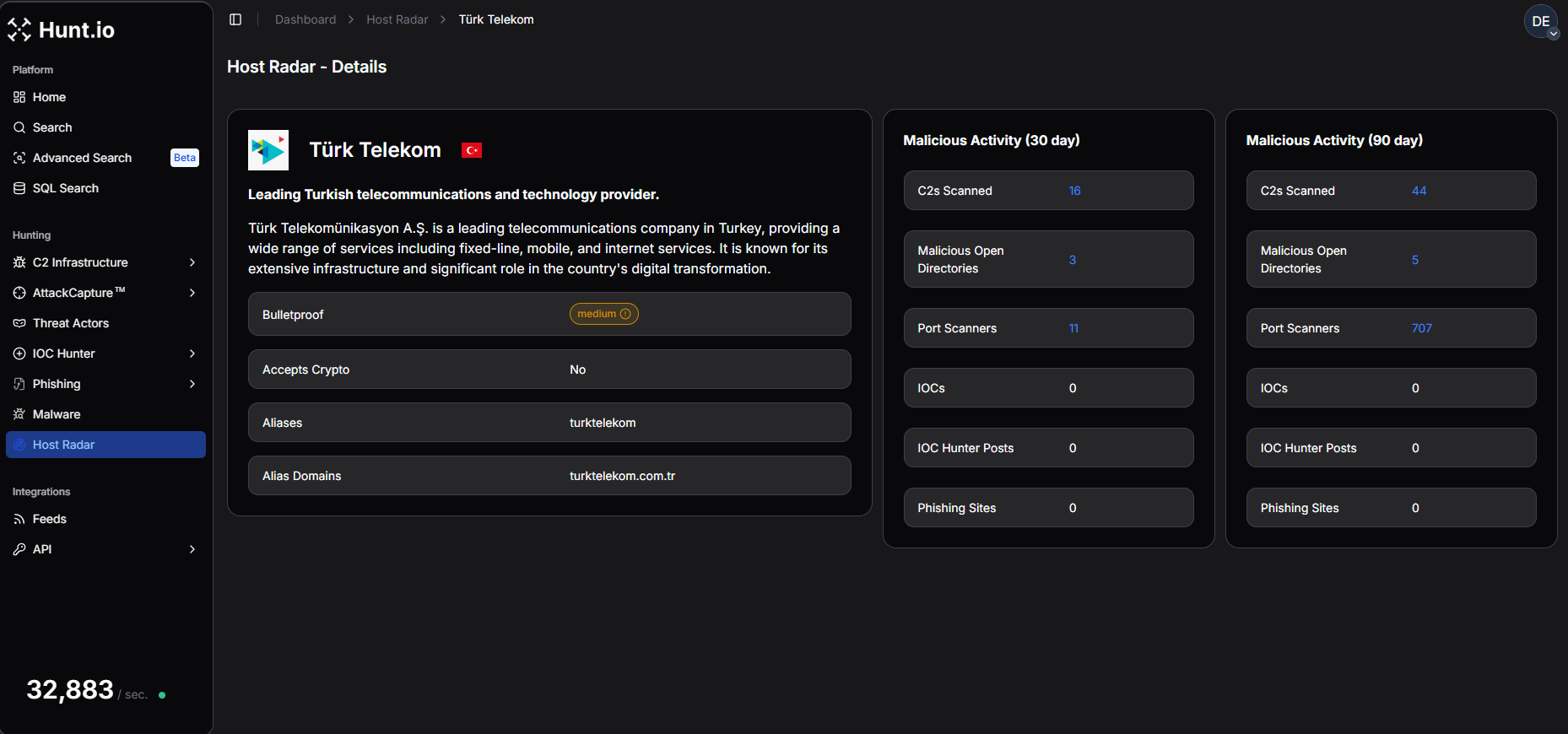The image size is (1568, 734).
Task: Navigate to Dashboard breadcrumb
Action: (305, 19)
